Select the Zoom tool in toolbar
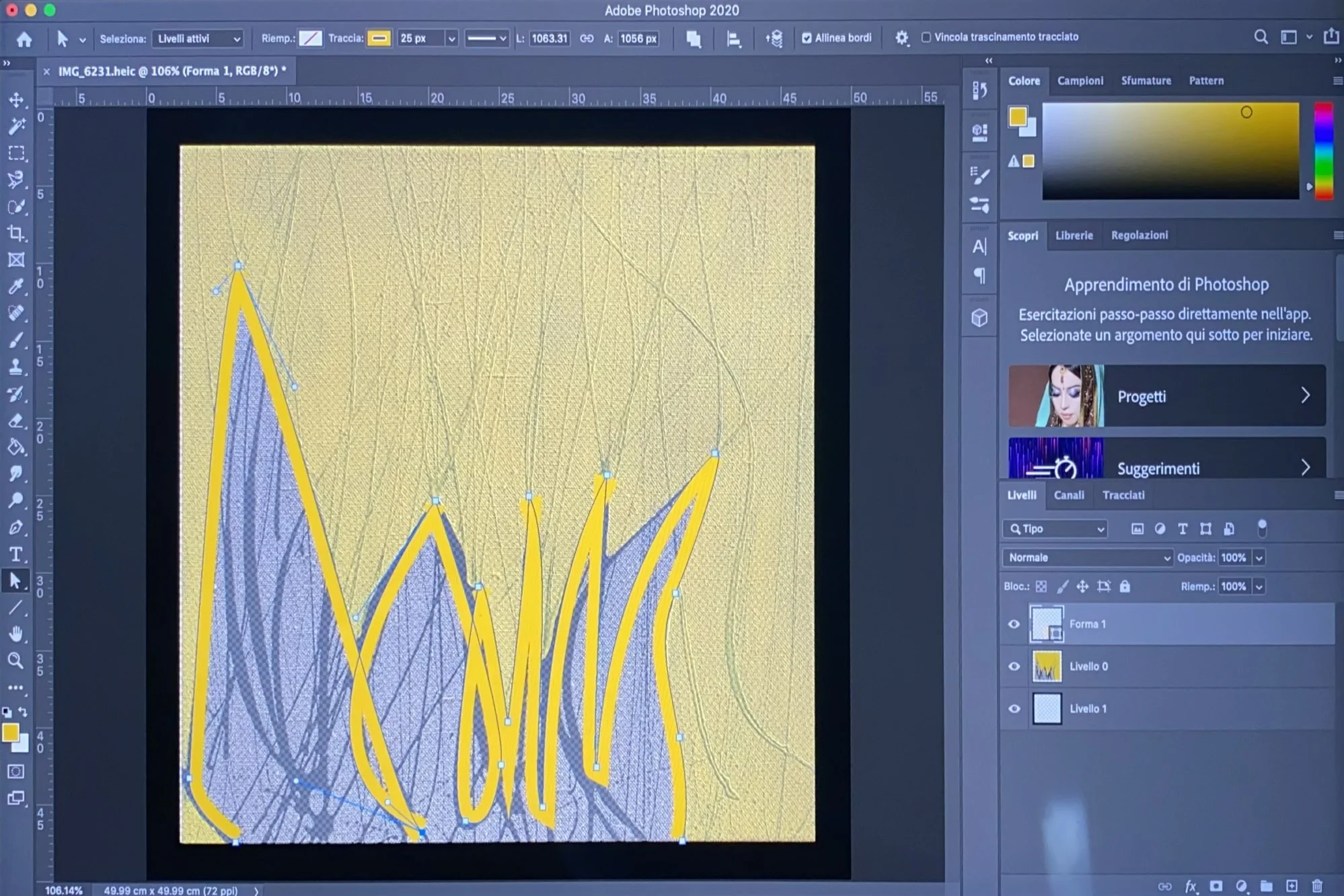1344x896 pixels. point(16,661)
